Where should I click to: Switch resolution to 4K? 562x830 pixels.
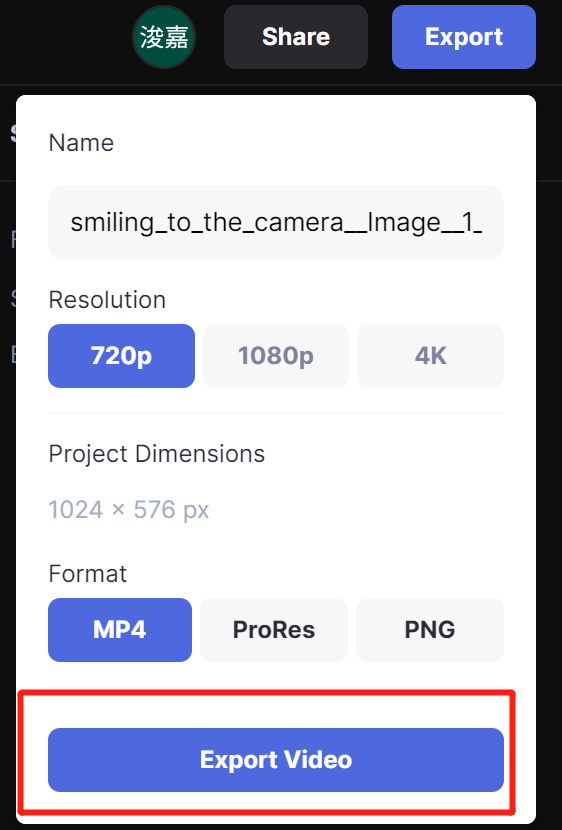[430, 356]
